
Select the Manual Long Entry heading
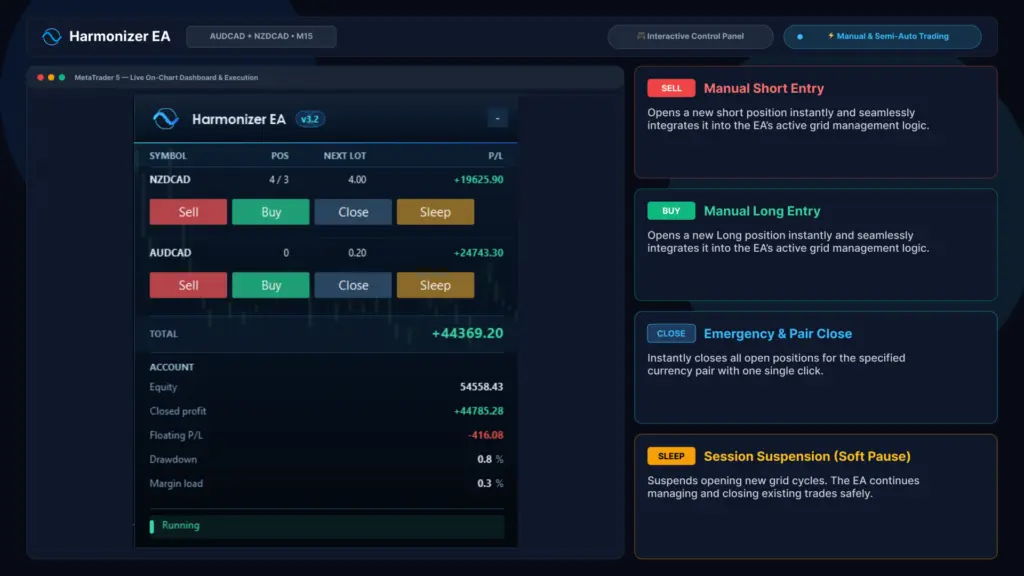[x=762, y=211]
